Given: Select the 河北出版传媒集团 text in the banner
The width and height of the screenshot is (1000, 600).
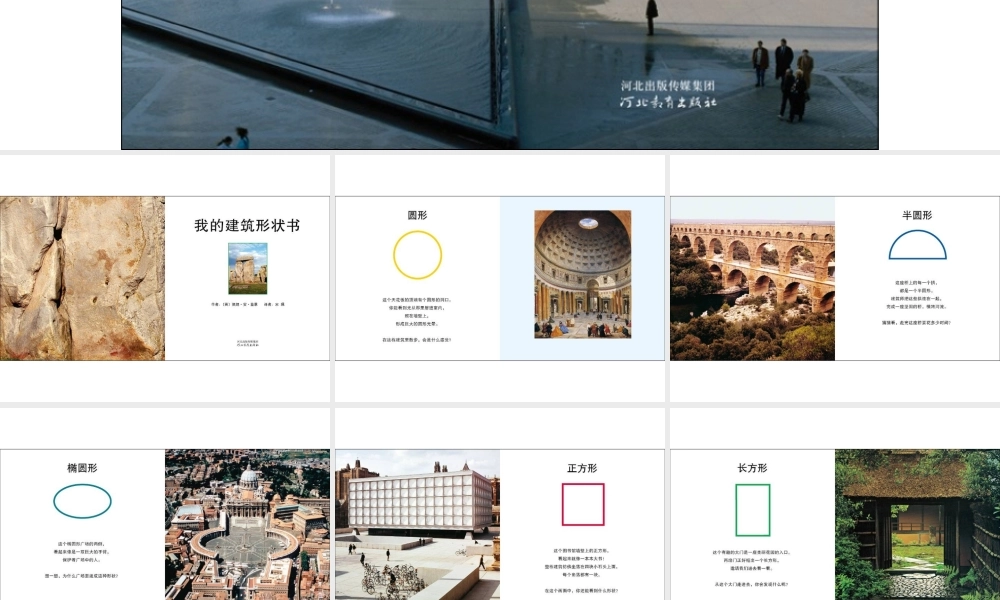Looking at the screenshot, I should [666, 85].
